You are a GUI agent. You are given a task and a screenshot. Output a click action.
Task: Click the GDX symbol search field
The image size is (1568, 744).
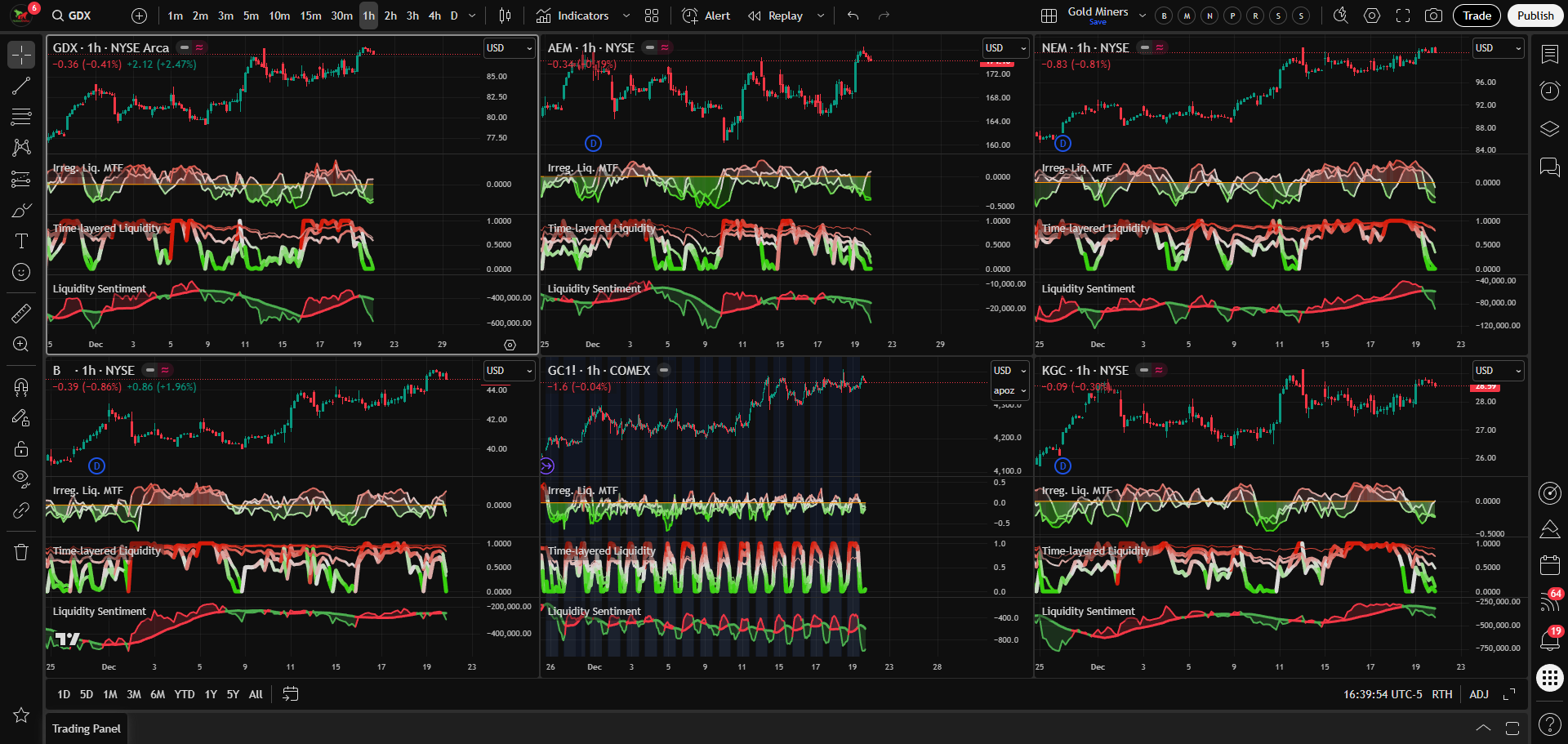pos(80,16)
